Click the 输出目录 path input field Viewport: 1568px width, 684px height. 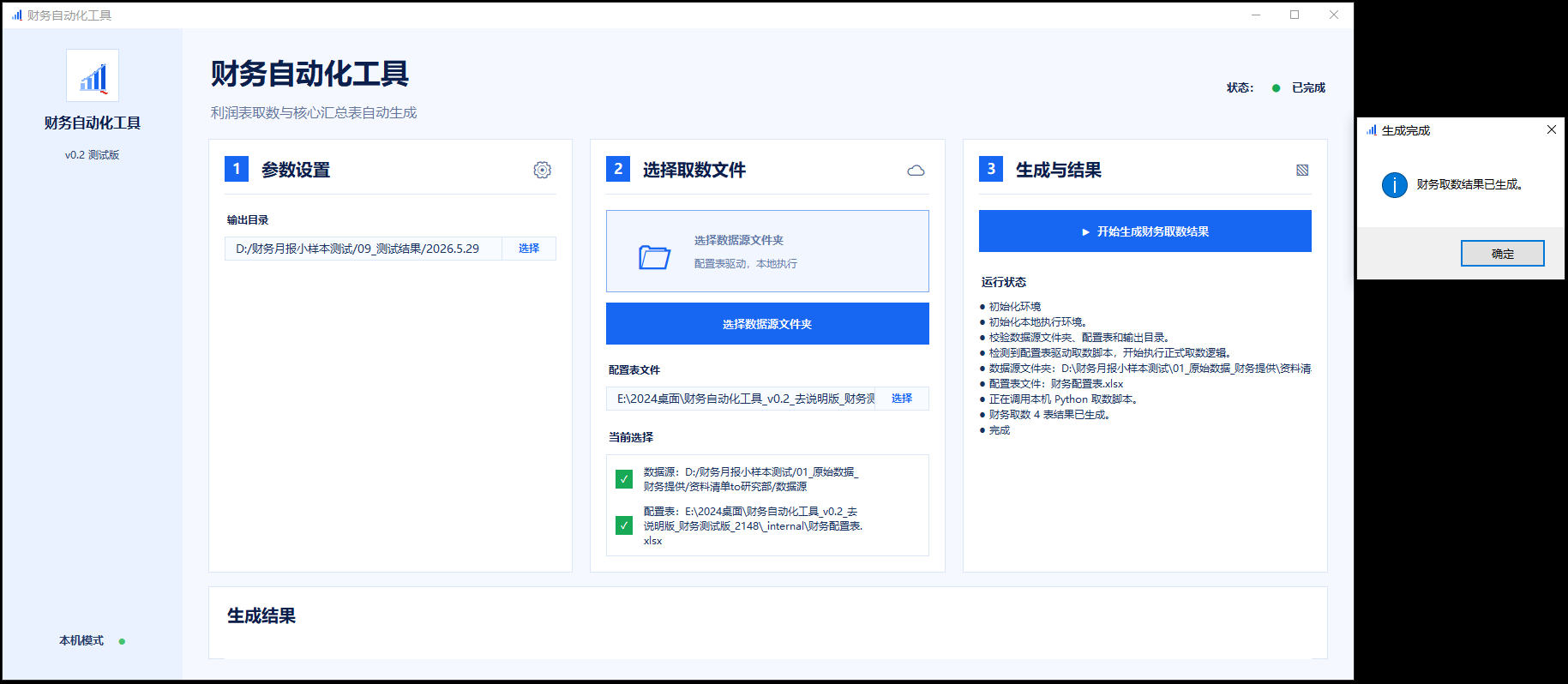363,249
